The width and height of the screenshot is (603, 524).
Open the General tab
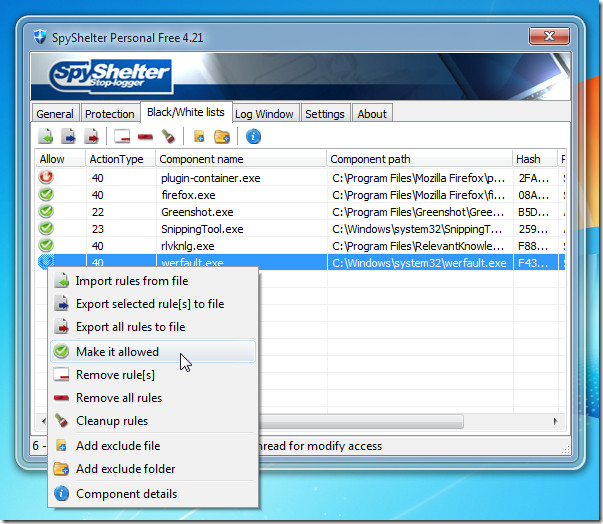(x=55, y=114)
